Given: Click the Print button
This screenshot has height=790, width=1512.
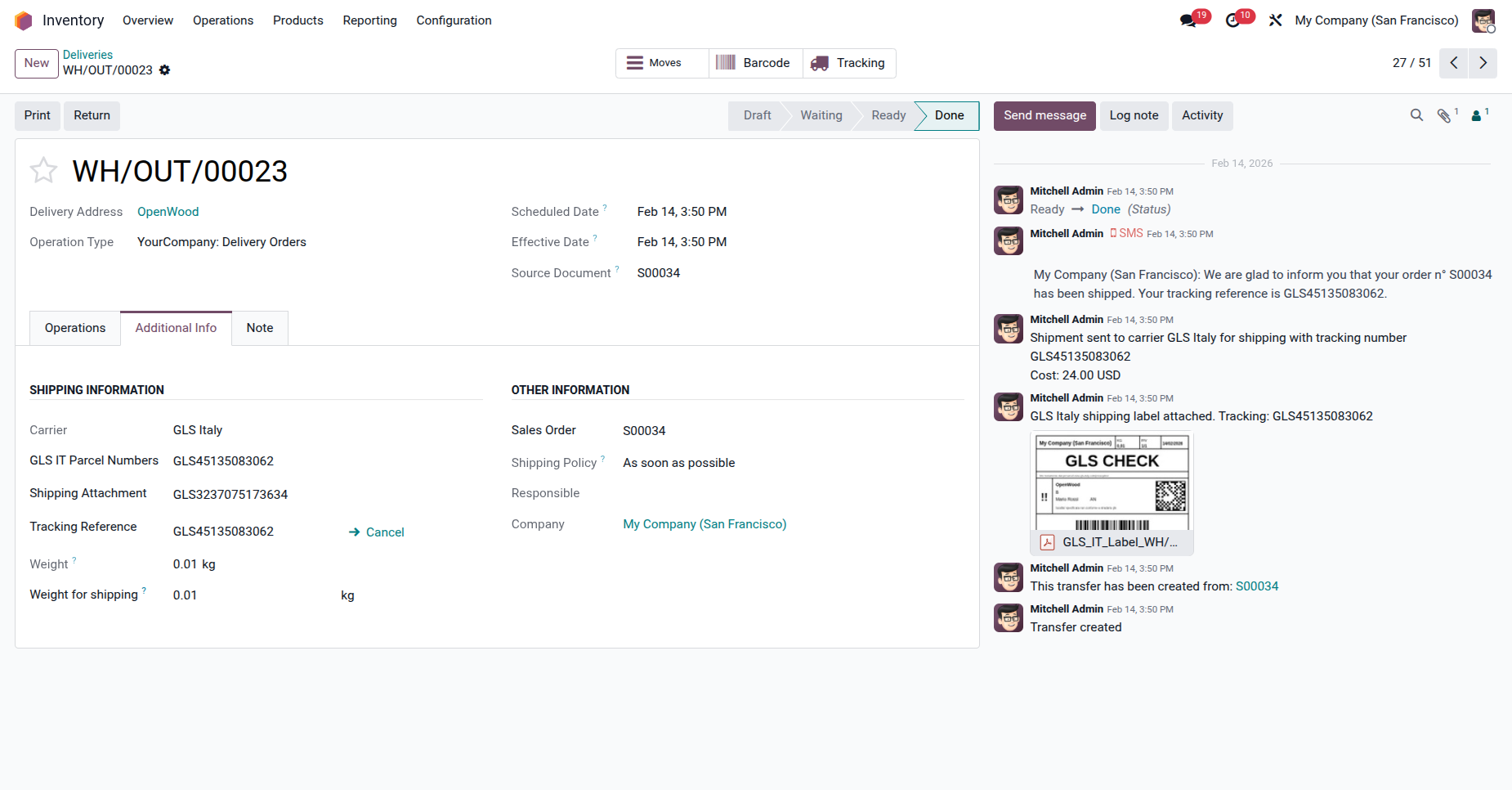Looking at the screenshot, I should pyautogui.click(x=38, y=115).
